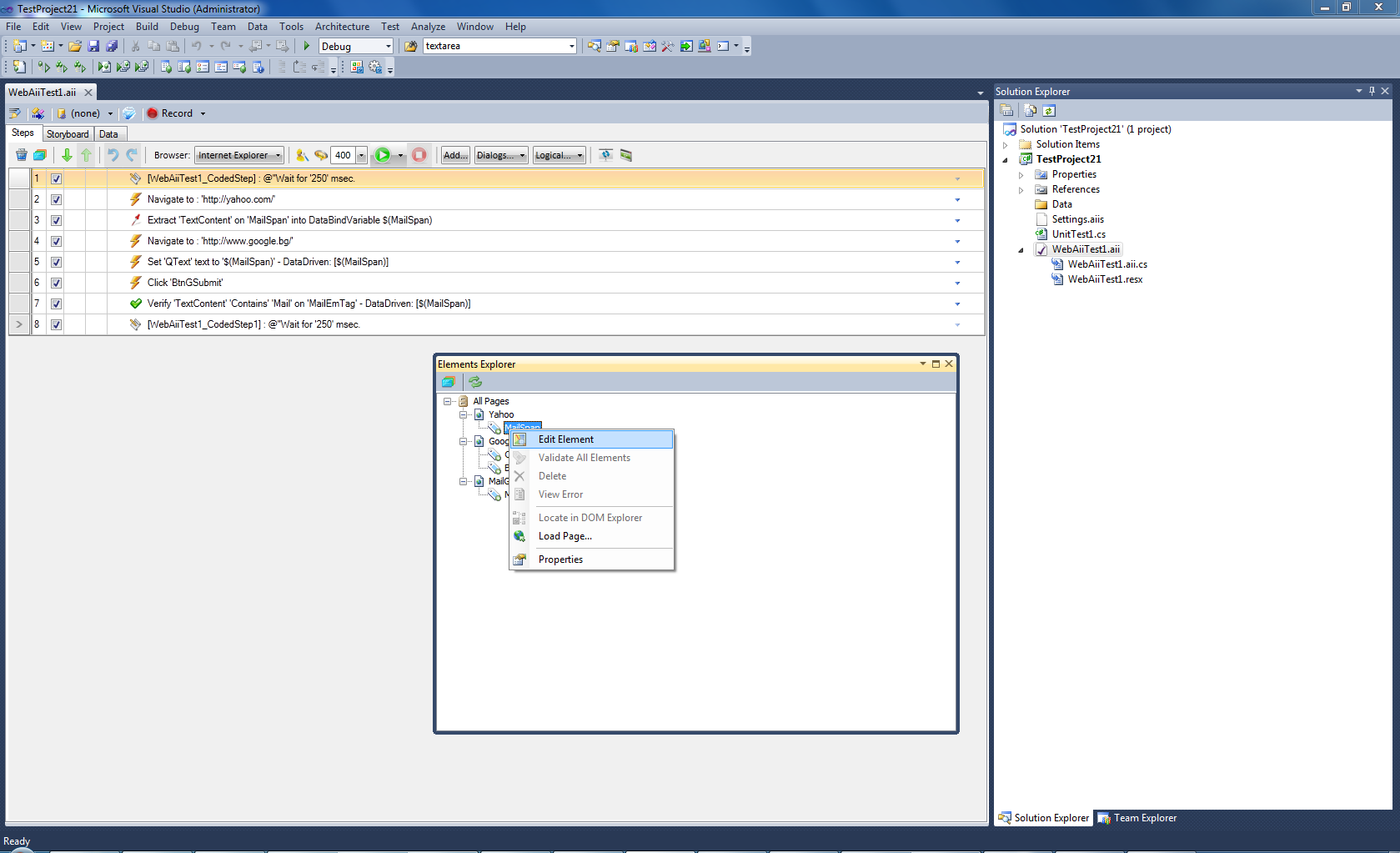Viewport: 1400px width, 853px height.
Task: Click the Save floppy disk icon
Action: pyautogui.click(x=93, y=47)
